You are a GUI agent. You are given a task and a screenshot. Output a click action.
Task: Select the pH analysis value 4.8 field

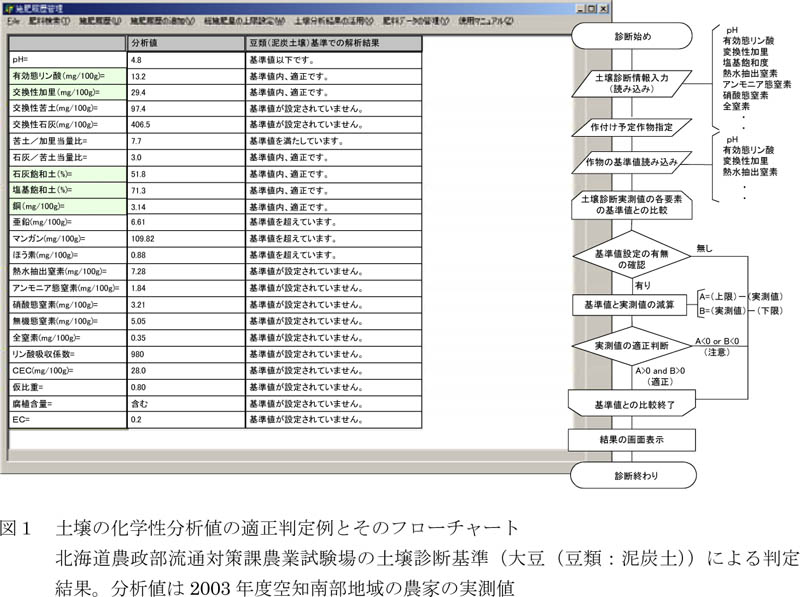click(x=184, y=61)
